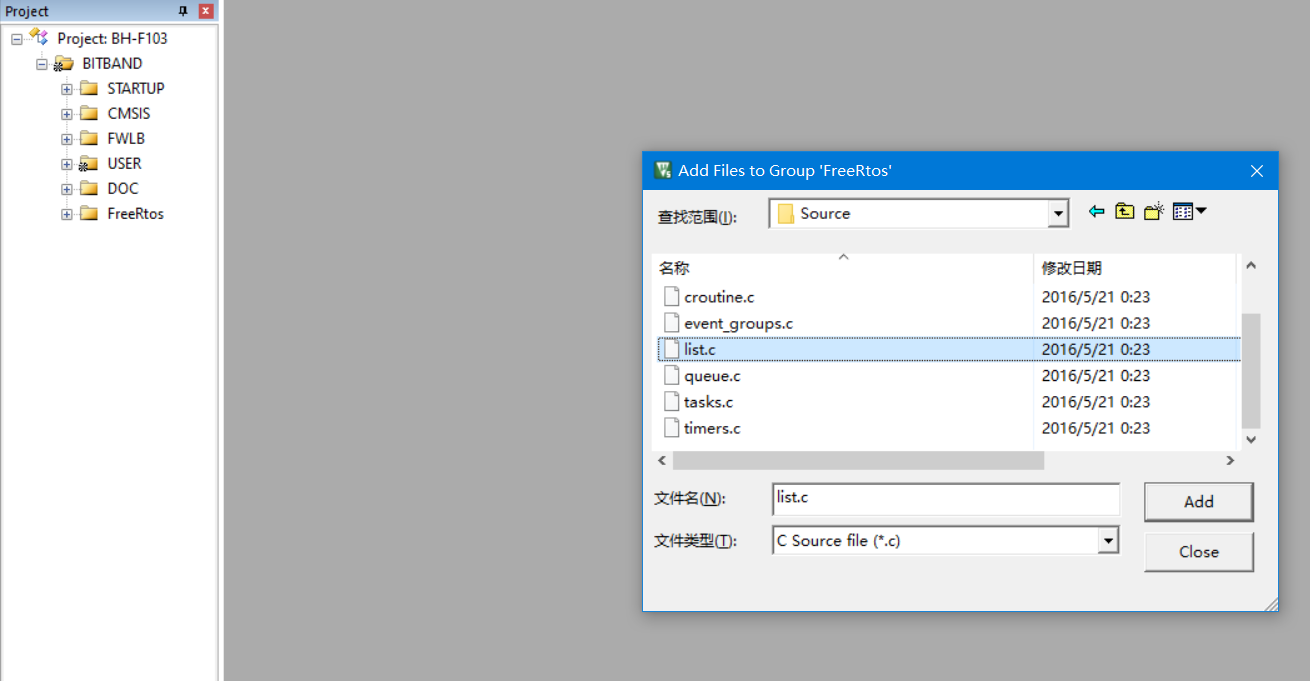Expand the DOC group
Image resolution: width=1310 pixels, height=681 pixels.
67,189
